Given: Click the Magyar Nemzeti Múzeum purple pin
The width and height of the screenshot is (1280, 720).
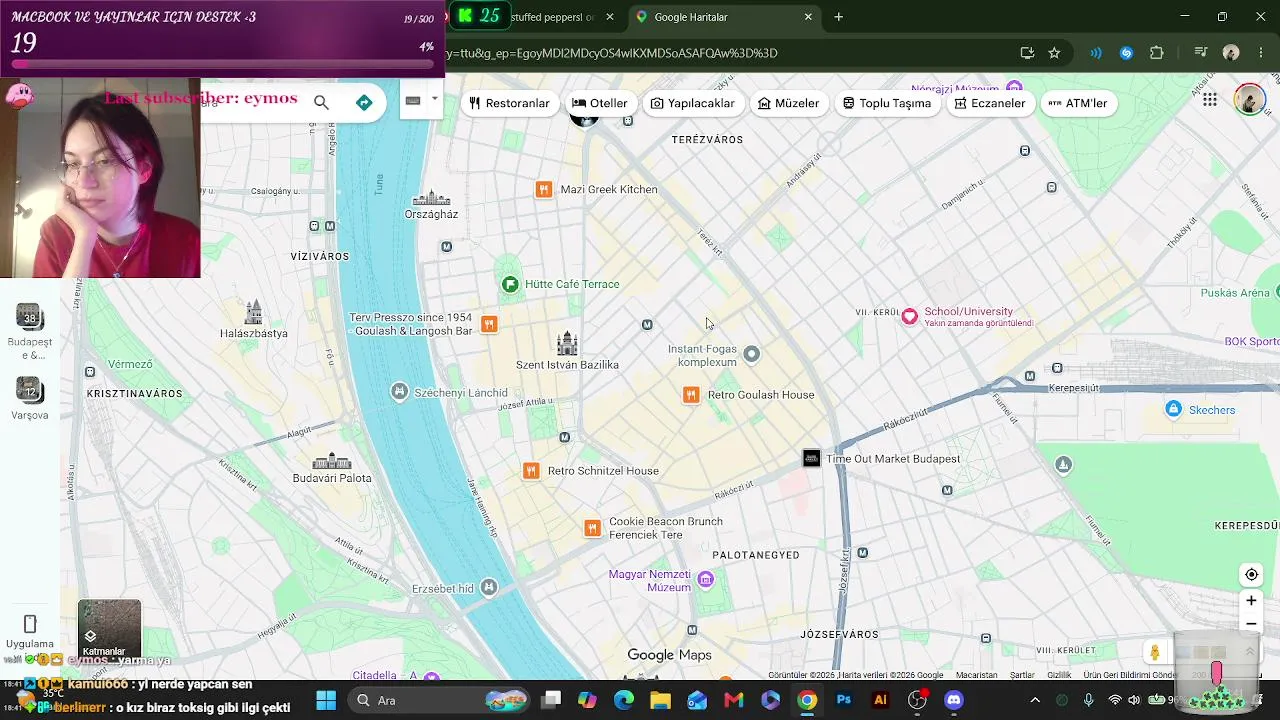Looking at the screenshot, I should (x=706, y=580).
